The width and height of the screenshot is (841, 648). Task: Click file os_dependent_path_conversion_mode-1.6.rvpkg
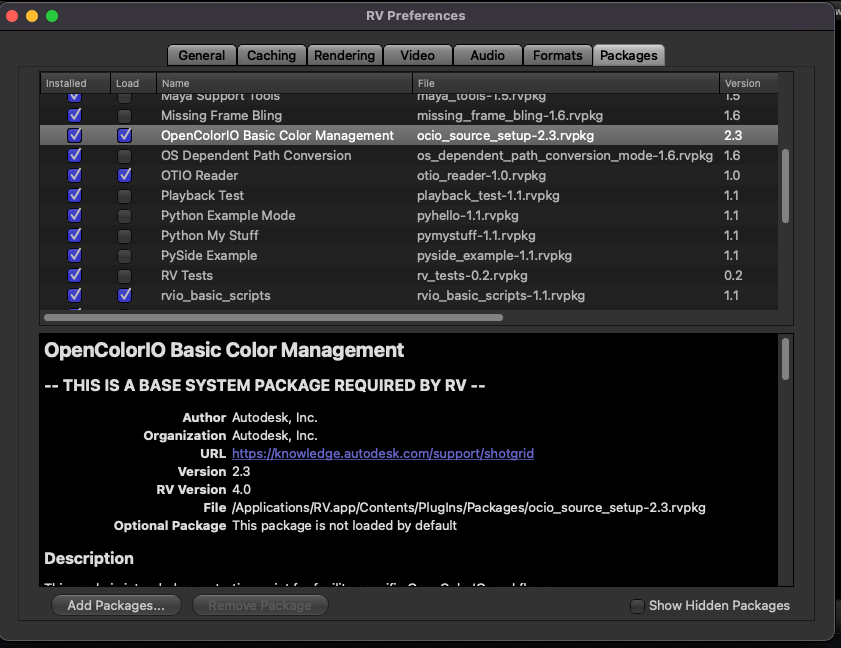[565, 156]
